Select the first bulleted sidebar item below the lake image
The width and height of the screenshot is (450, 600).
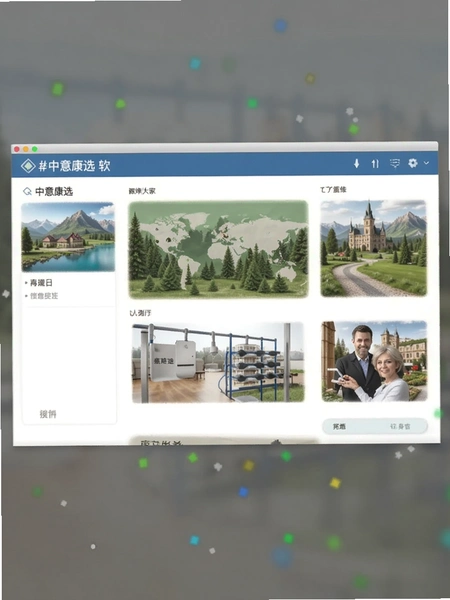39,283
